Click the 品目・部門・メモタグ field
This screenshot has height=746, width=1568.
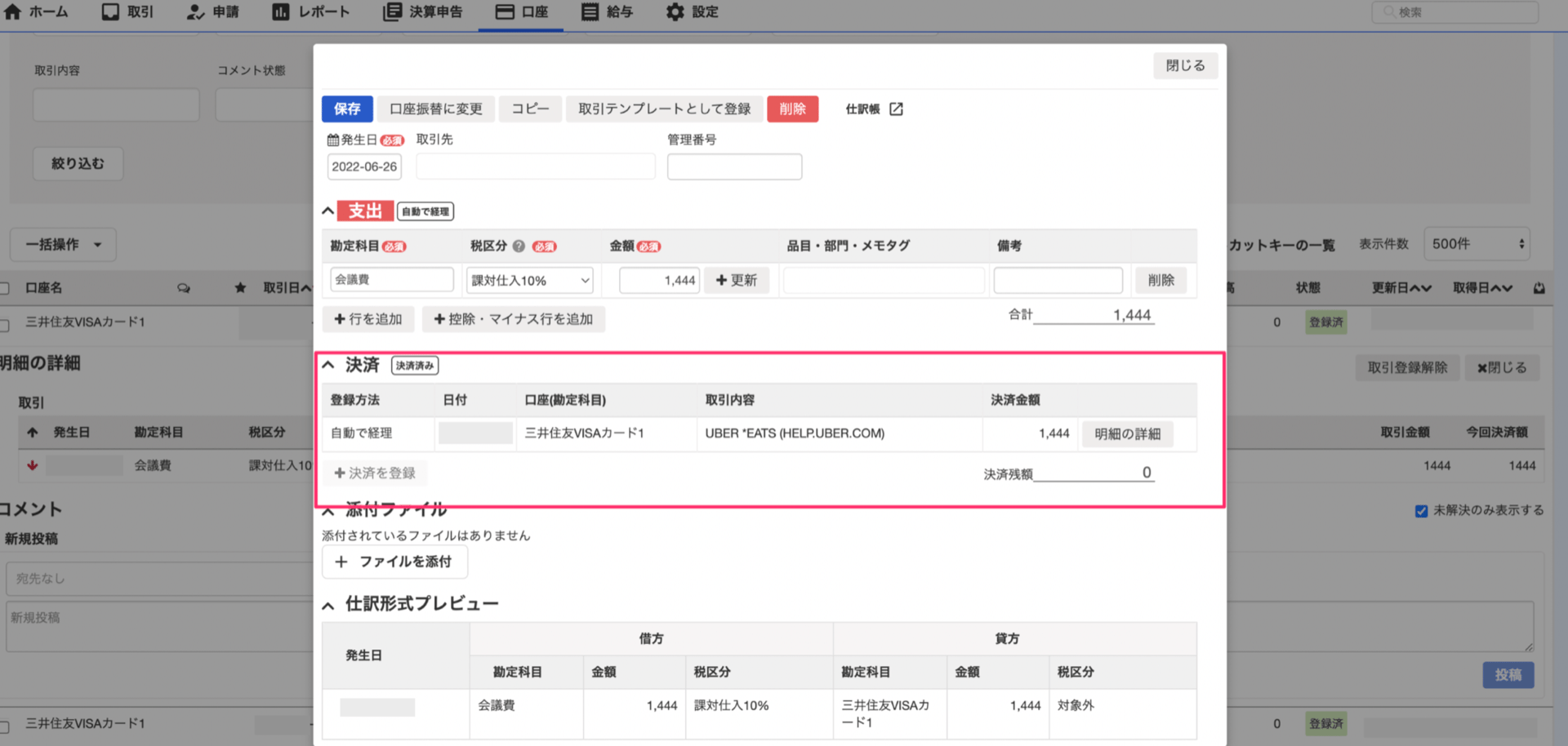click(884, 280)
